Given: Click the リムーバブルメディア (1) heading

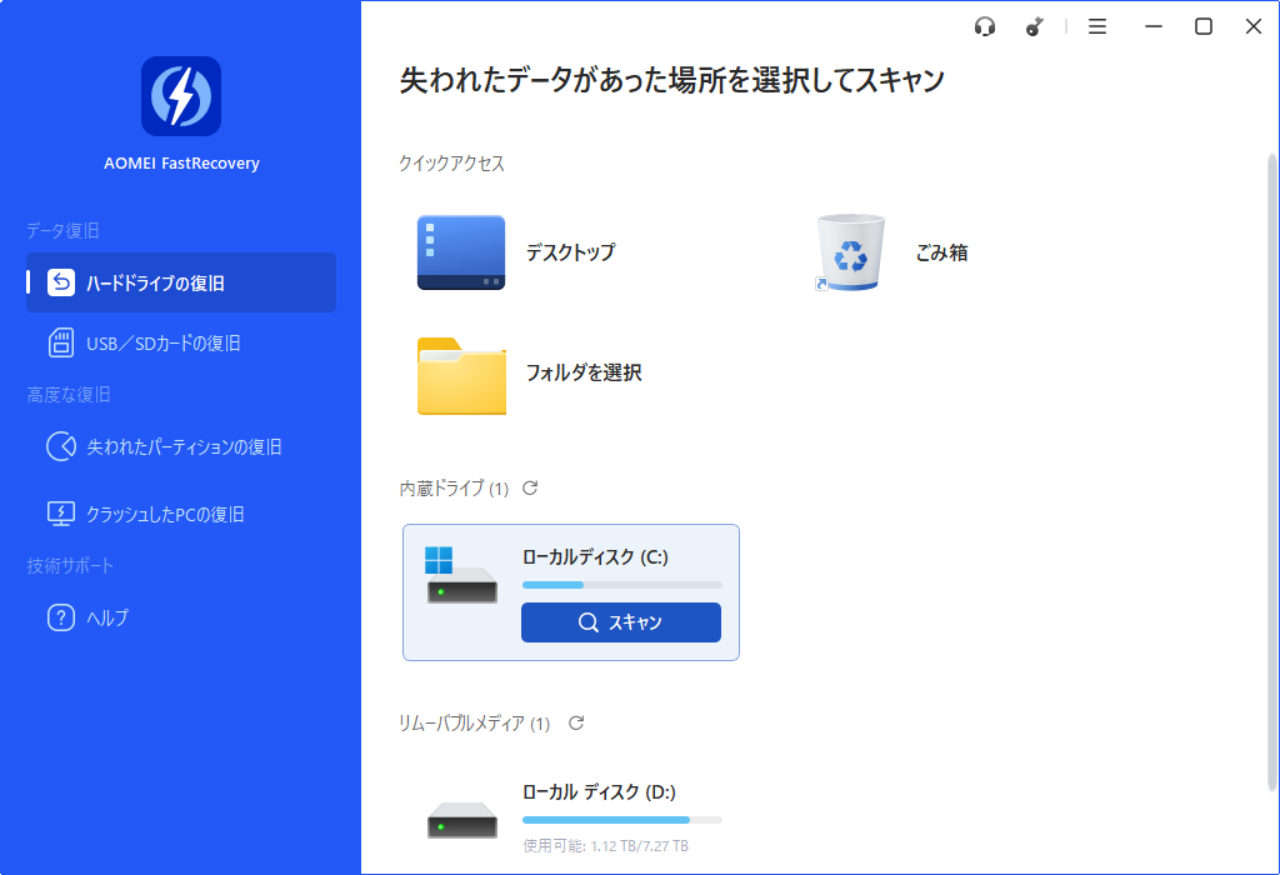Looking at the screenshot, I should point(475,723).
